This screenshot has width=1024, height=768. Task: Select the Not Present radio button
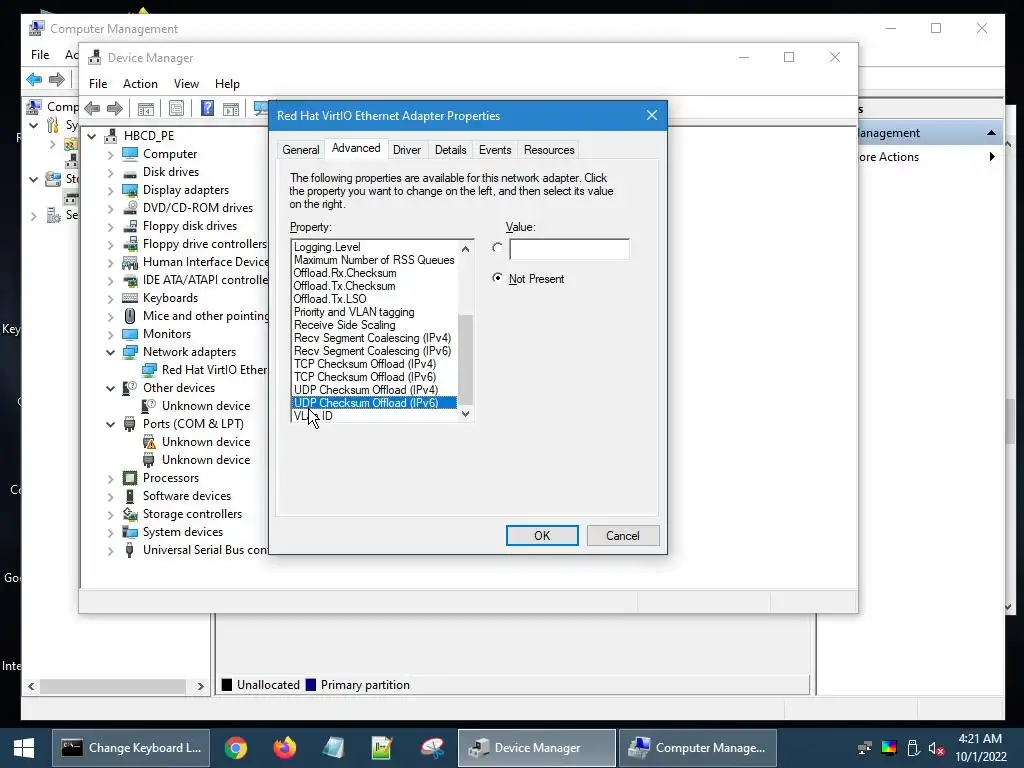498,278
